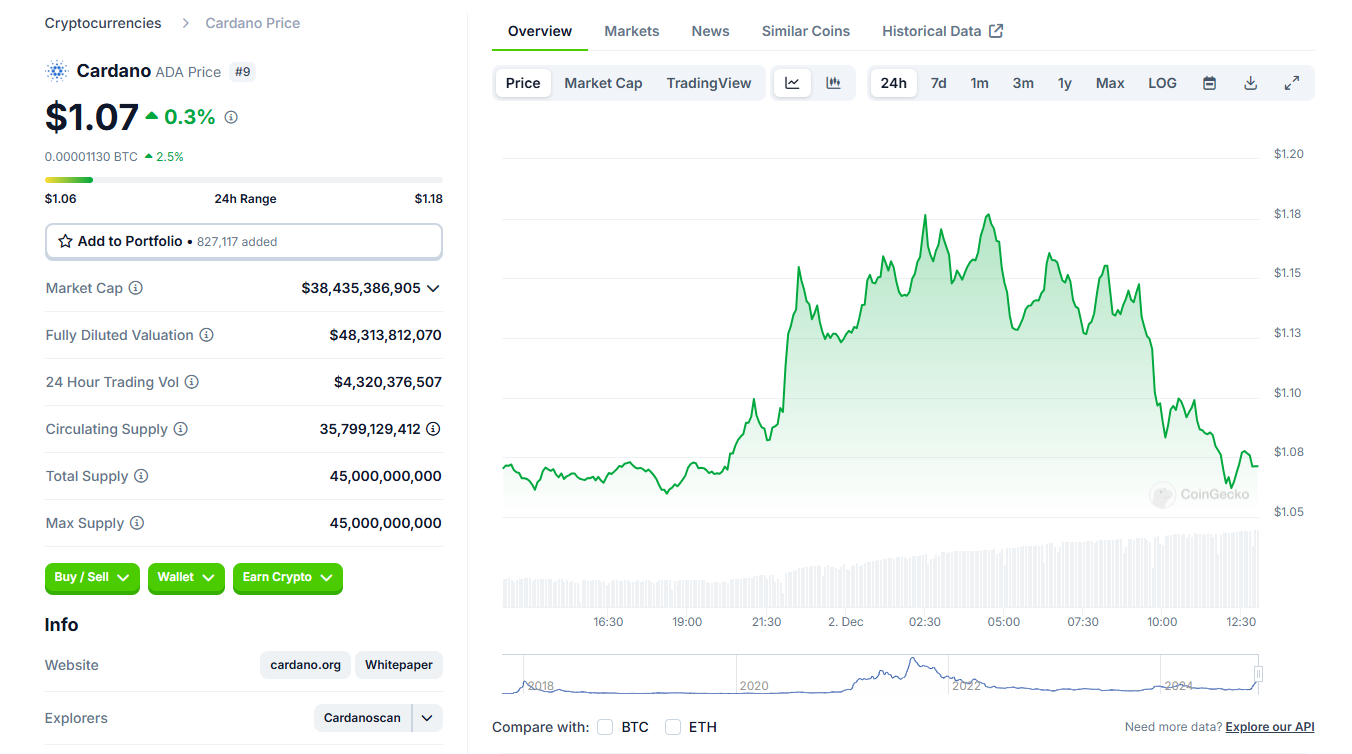Viewport: 1352px width, 754px height.
Task: Go to Cryptocurrencies breadcrumb
Action: (x=103, y=23)
